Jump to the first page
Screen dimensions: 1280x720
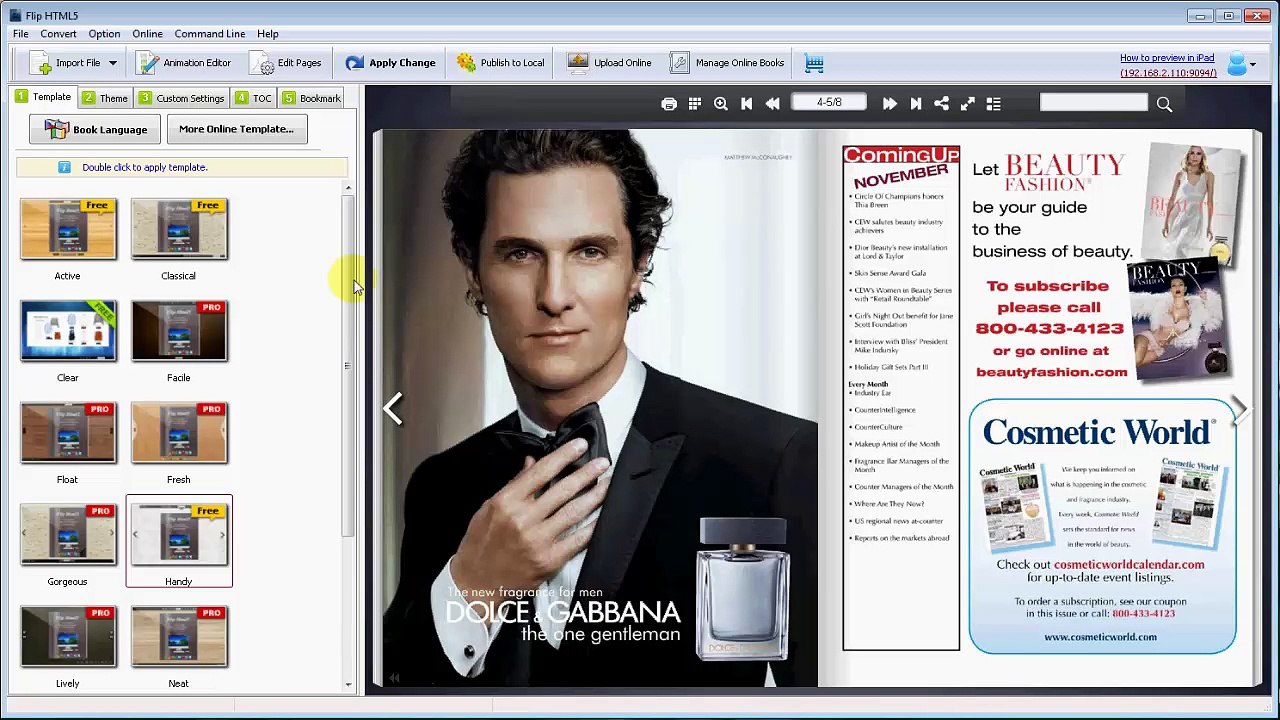point(746,104)
